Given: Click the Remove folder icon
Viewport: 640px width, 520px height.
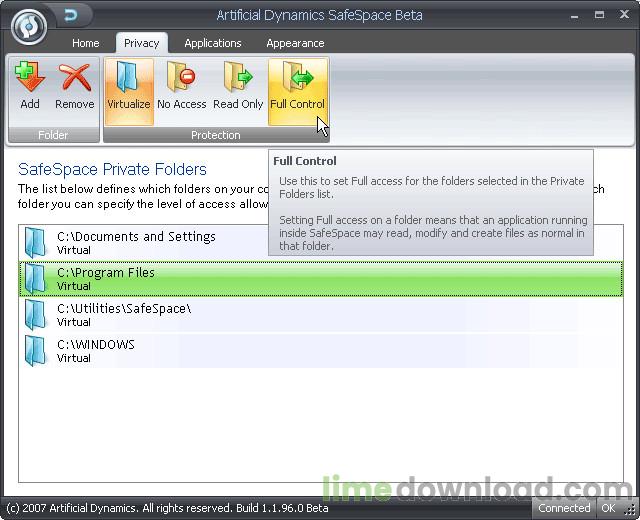Looking at the screenshot, I should pos(74,80).
